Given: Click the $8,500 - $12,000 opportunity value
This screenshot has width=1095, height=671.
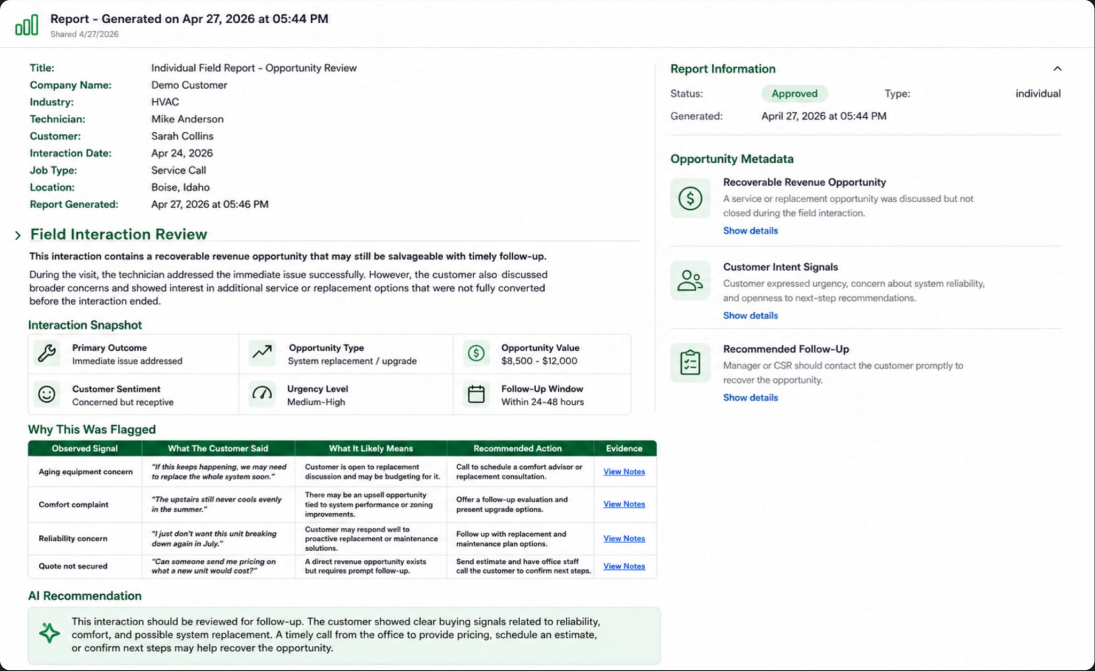Looking at the screenshot, I should [x=539, y=361].
